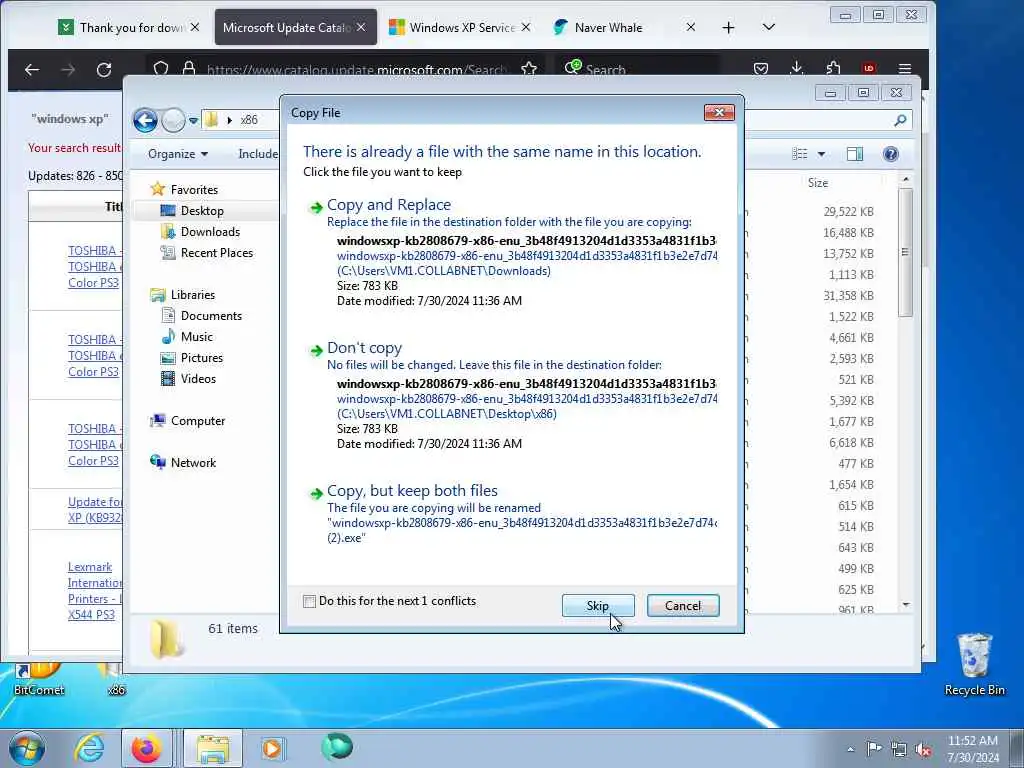Open BitComet desktop shortcut
This screenshot has width=1024, height=768.
39,679
